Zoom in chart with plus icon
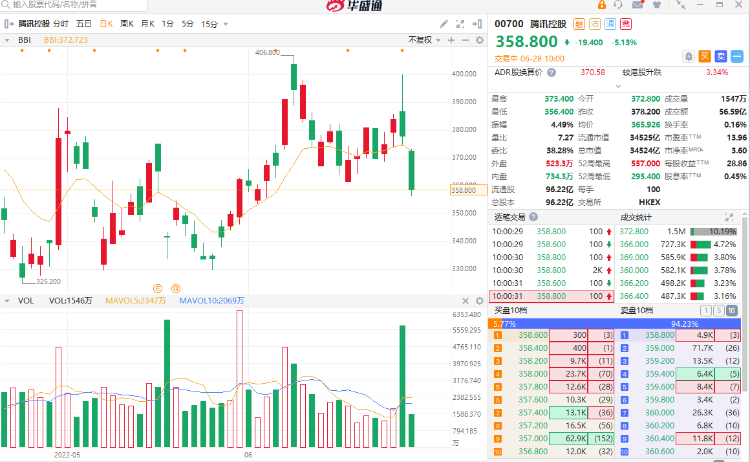 (x=451, y=40)
